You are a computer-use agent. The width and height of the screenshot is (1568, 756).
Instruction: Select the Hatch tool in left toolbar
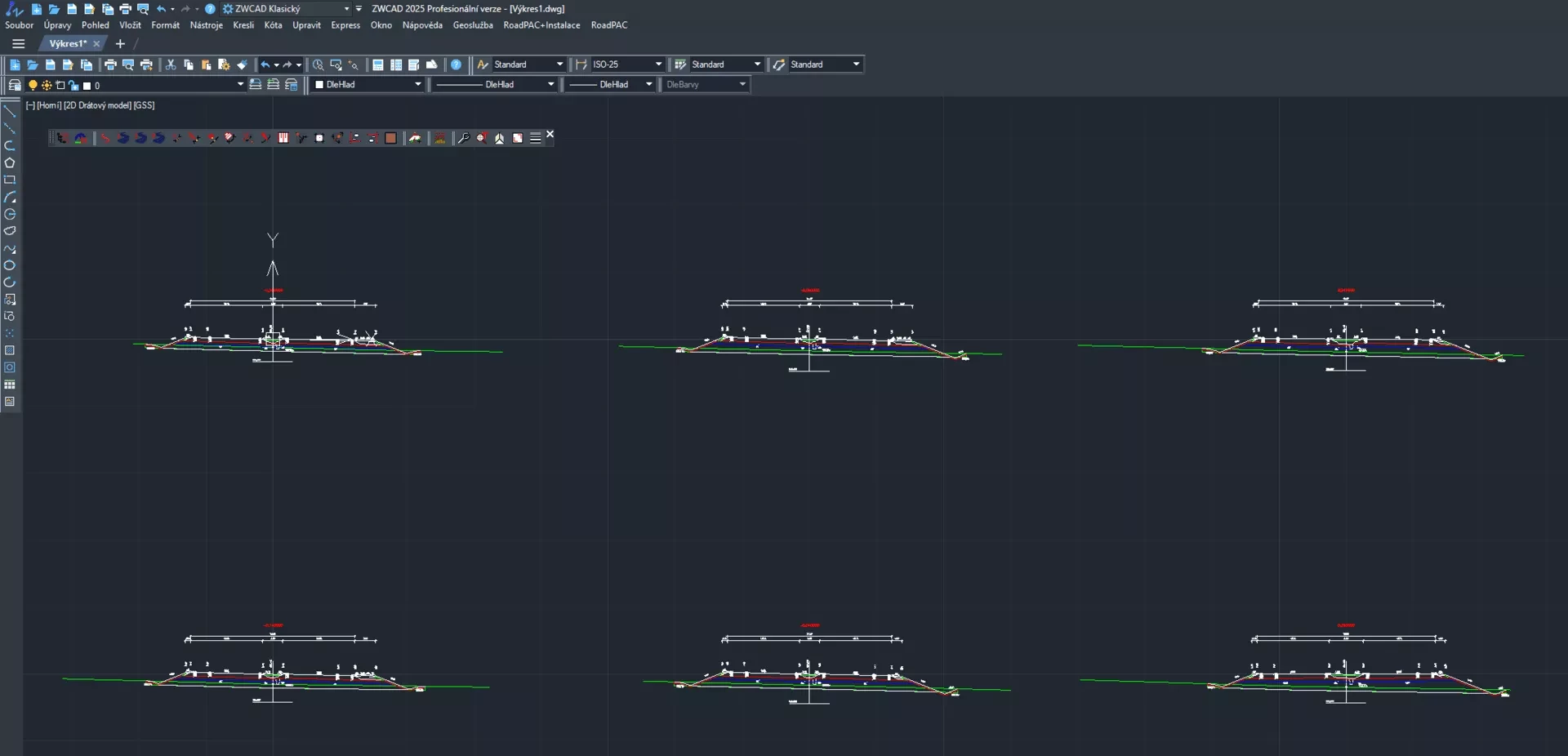(x=10, y=350)
